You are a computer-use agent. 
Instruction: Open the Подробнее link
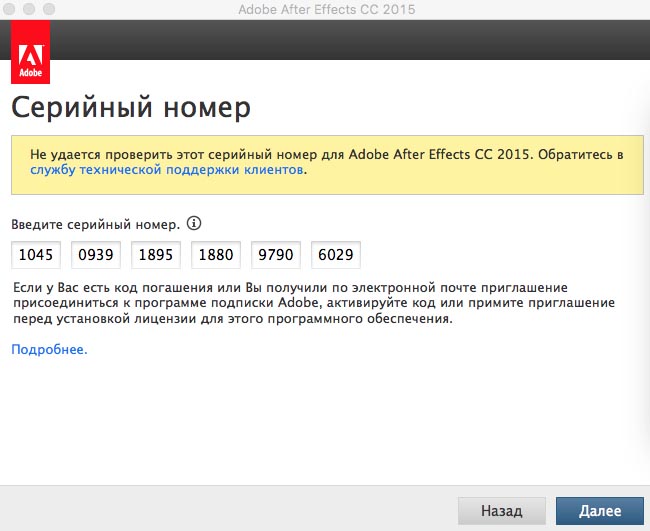pyautogui.click(x=49, y=349)
